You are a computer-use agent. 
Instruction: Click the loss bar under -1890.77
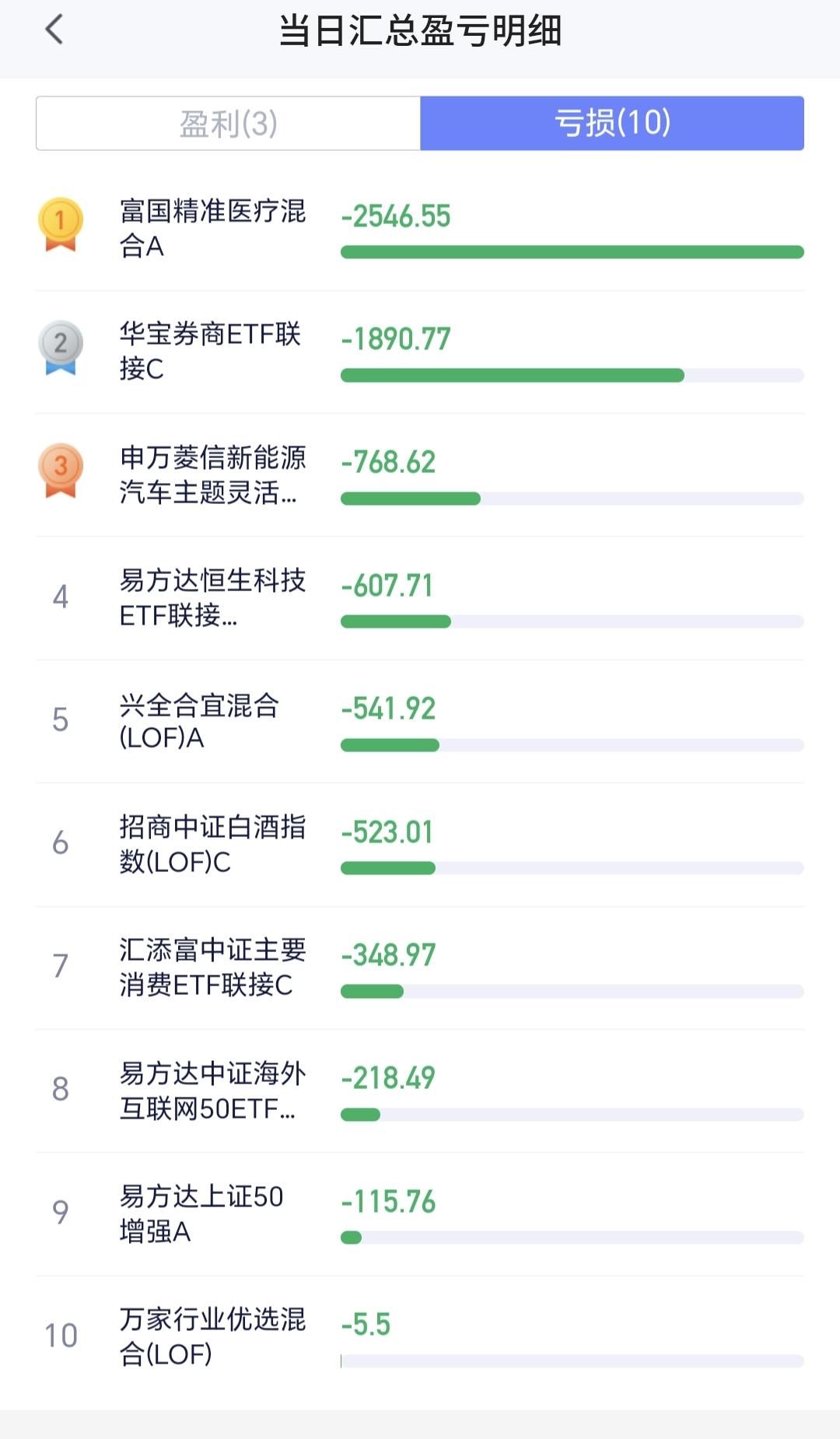point(572,376)
